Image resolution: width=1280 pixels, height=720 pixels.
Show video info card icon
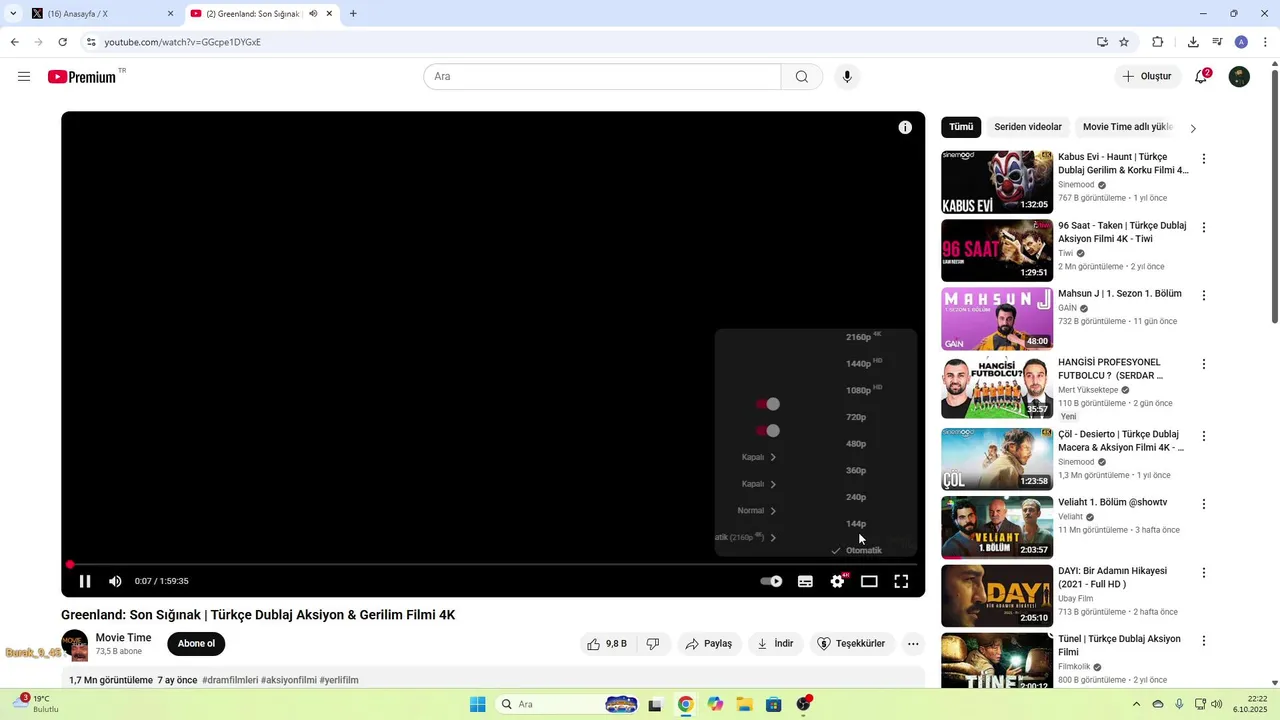click(905, 127)
